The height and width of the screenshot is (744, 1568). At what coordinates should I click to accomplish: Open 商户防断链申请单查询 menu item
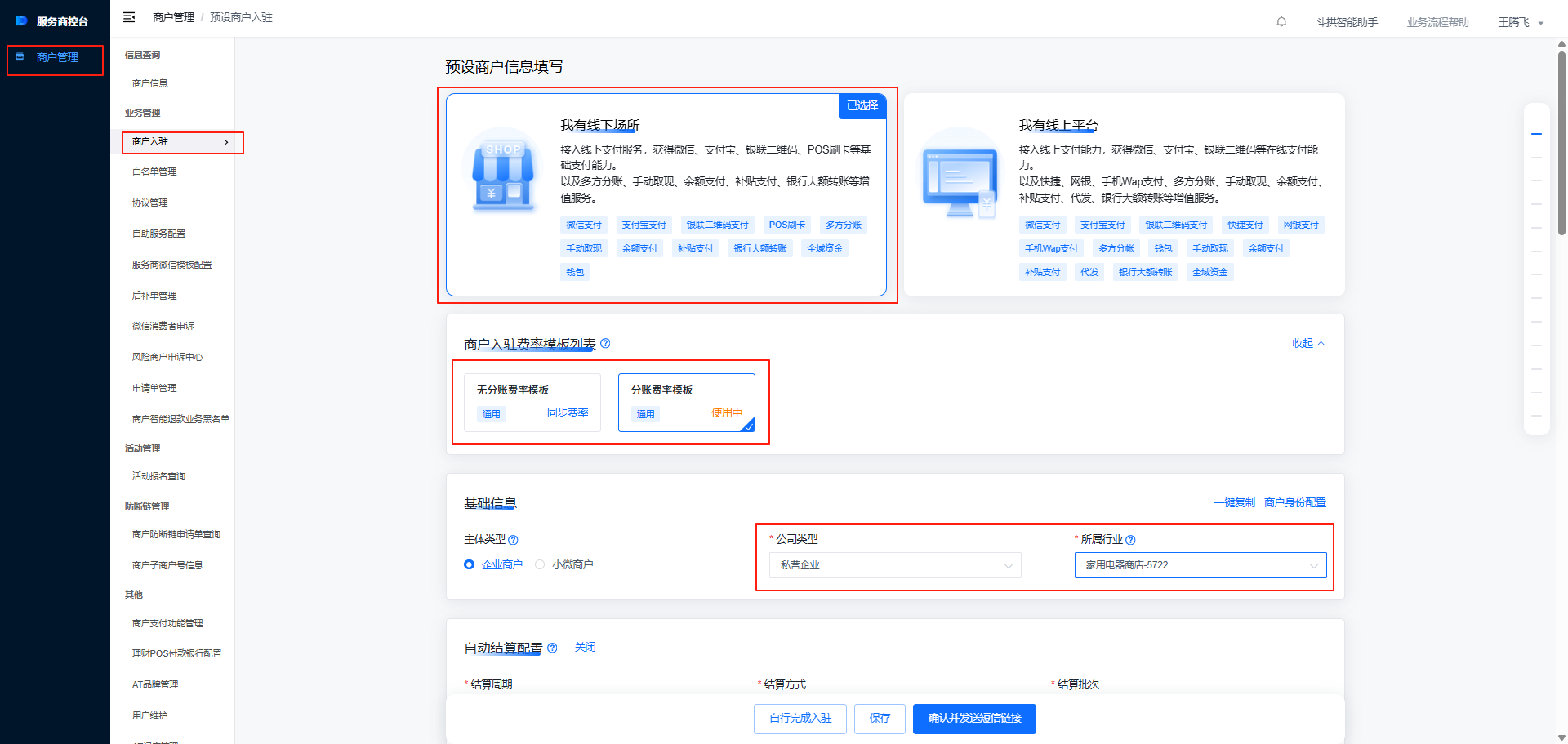pyautogui.click(x=176, y=534)
